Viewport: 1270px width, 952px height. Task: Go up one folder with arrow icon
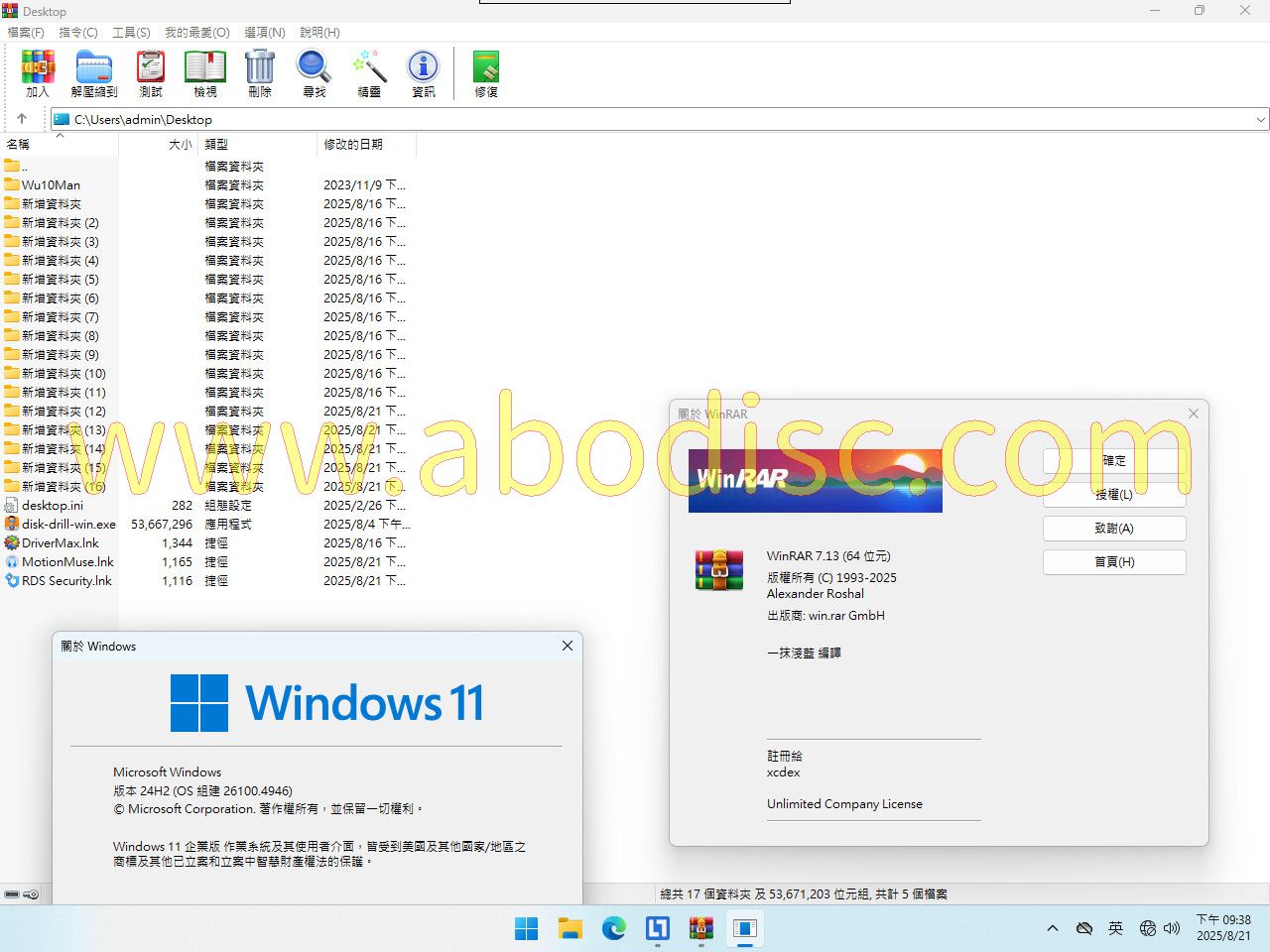click(x=22, y=119)
